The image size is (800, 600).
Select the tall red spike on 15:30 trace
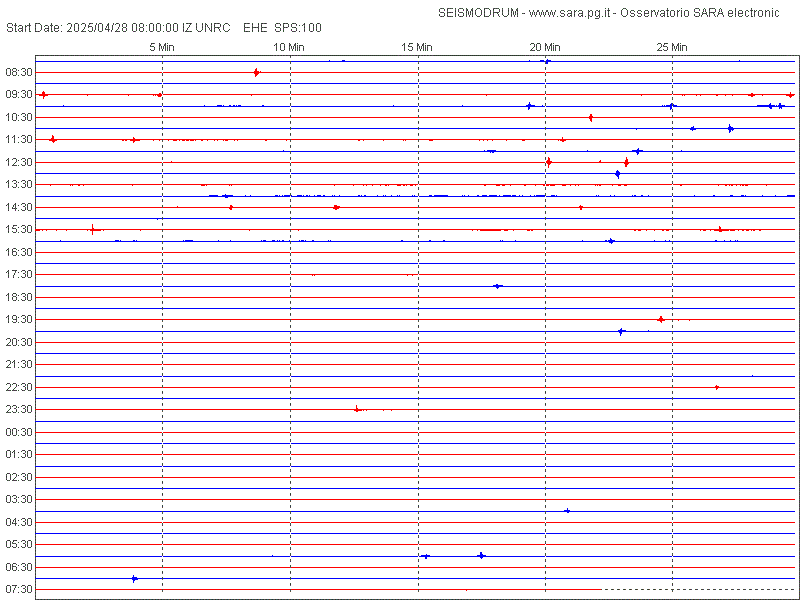(x=92, y=230)
